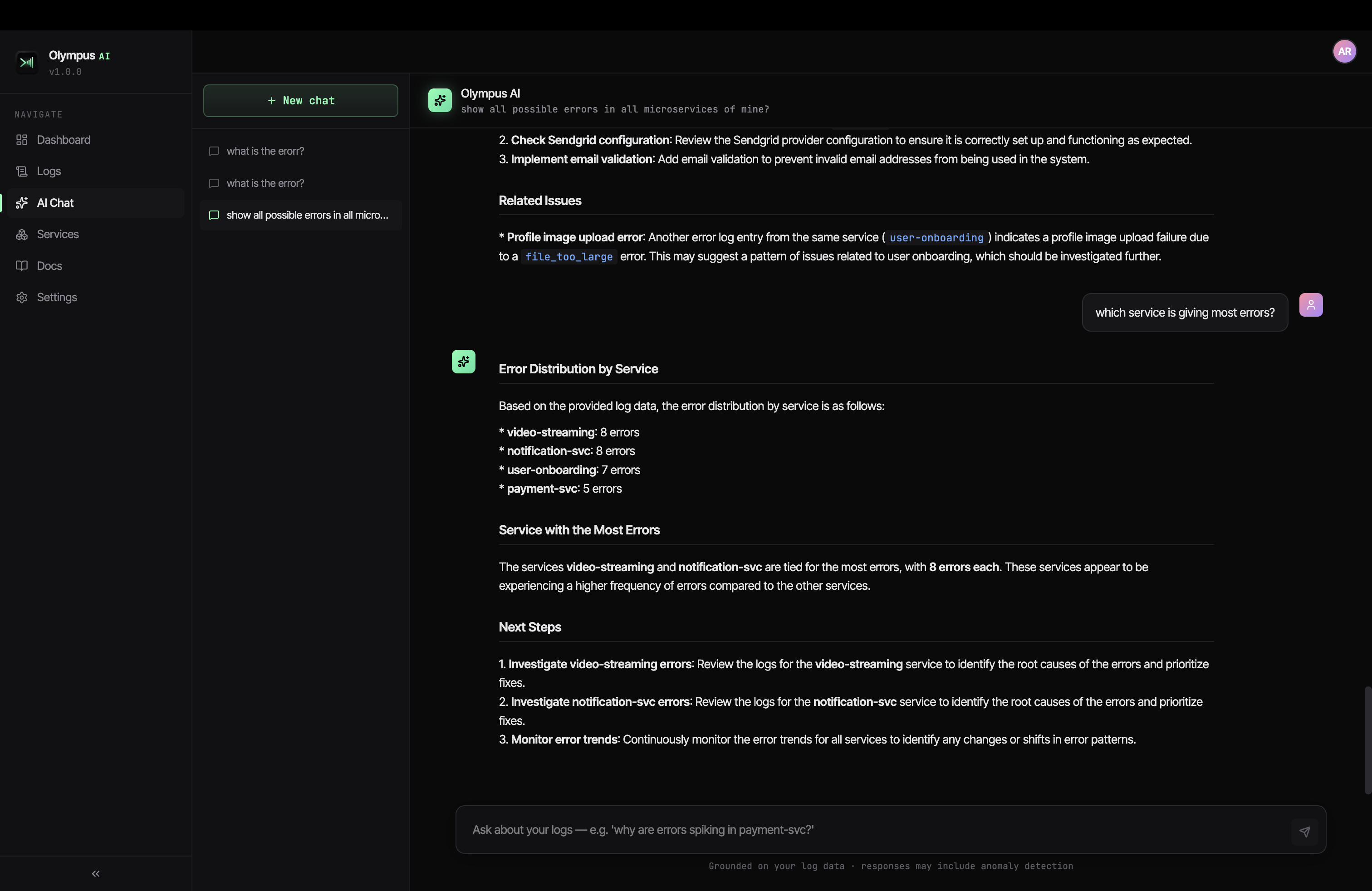The width and height of the screenshot is (1372, 891).
Task: Go to the Logs section
Action: tap(49, 171)
